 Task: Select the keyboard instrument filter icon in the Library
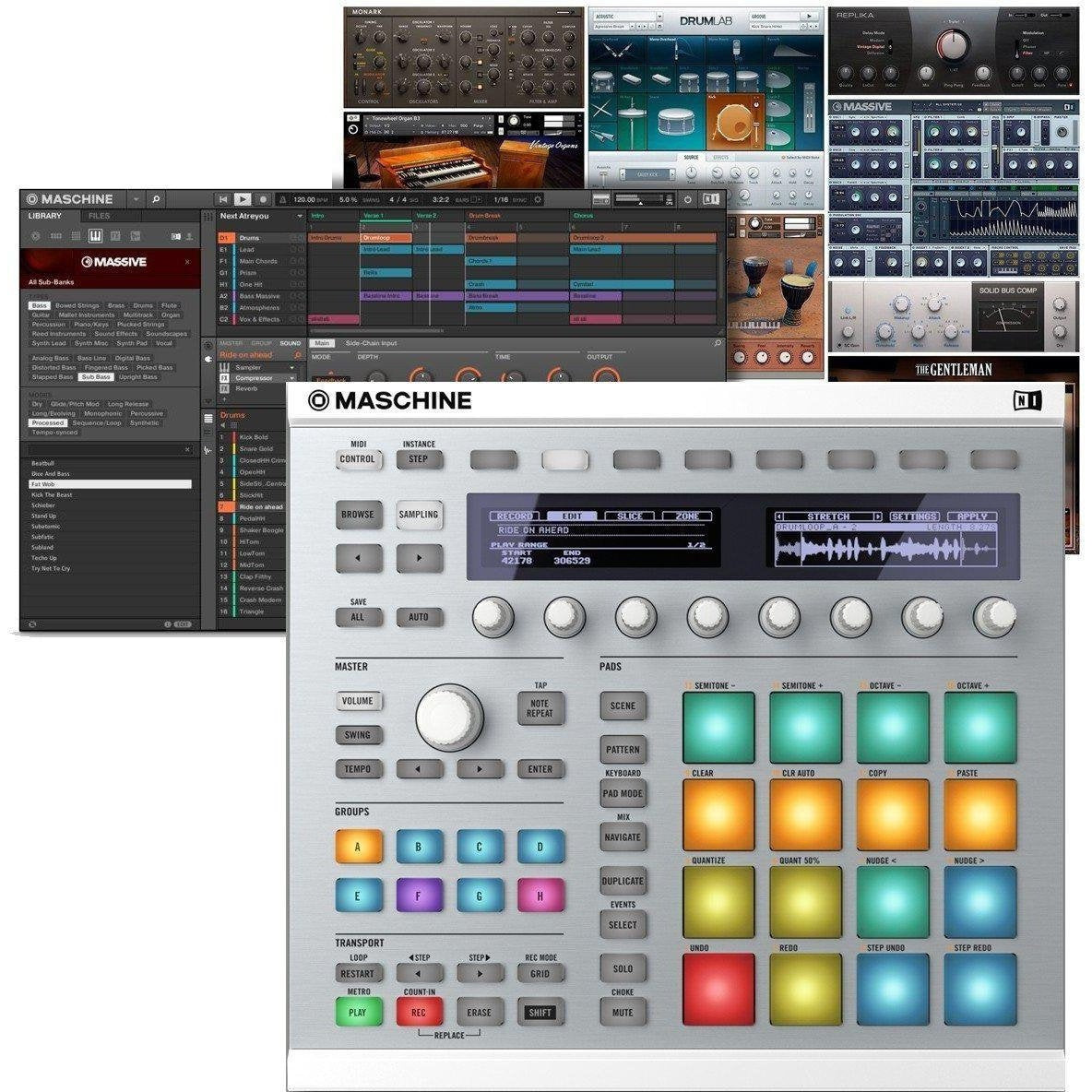tap(95, 236)
